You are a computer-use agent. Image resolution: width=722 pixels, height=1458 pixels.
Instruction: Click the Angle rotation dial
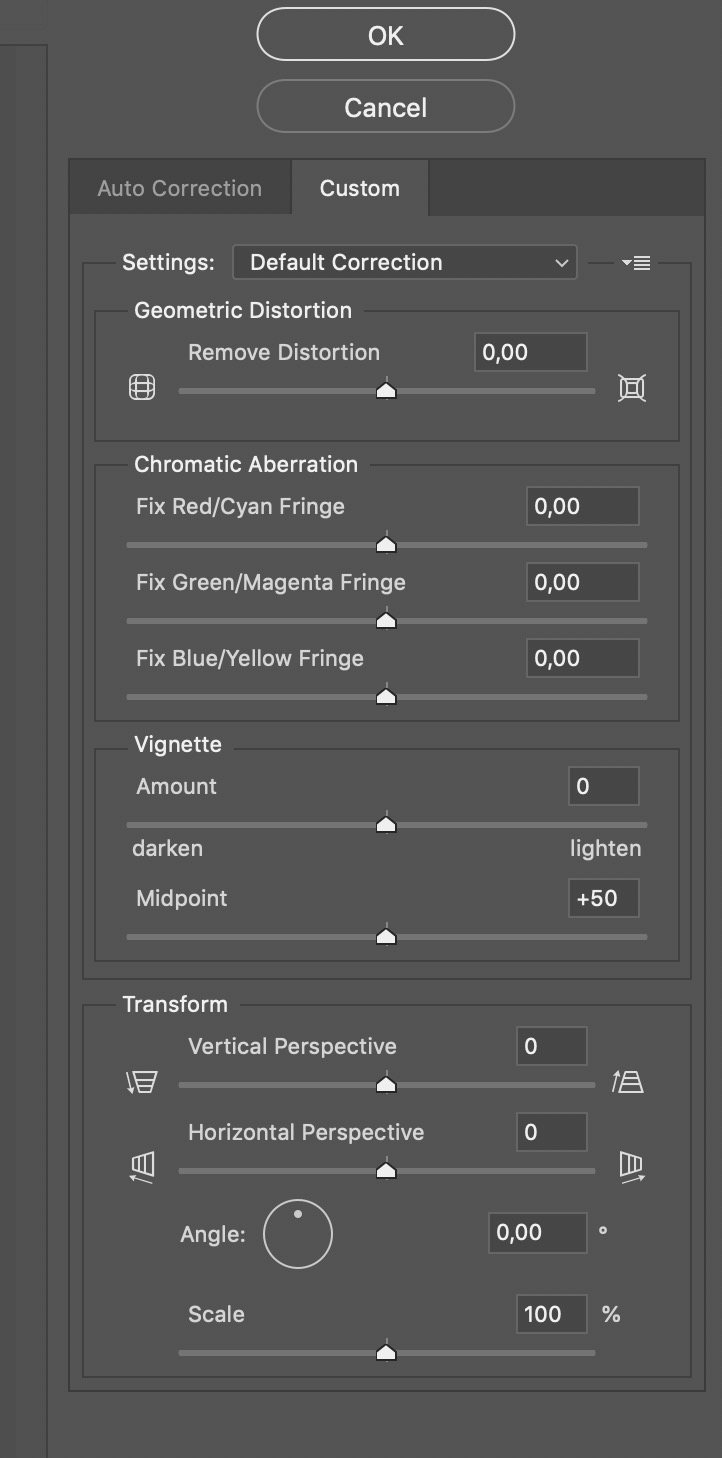[x=298, y=1234]
